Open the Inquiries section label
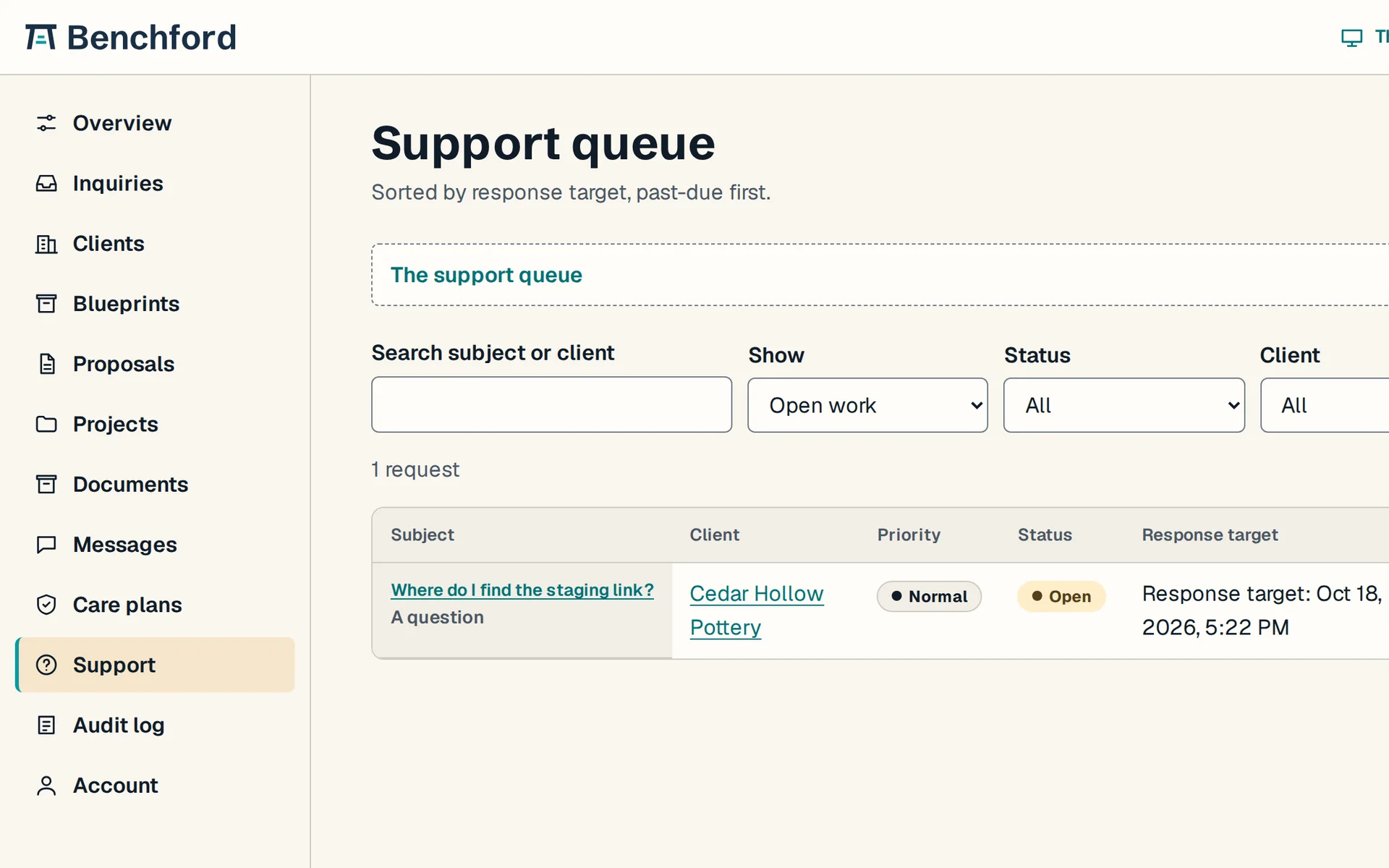 pyautogui.click(x=118, y=183)
